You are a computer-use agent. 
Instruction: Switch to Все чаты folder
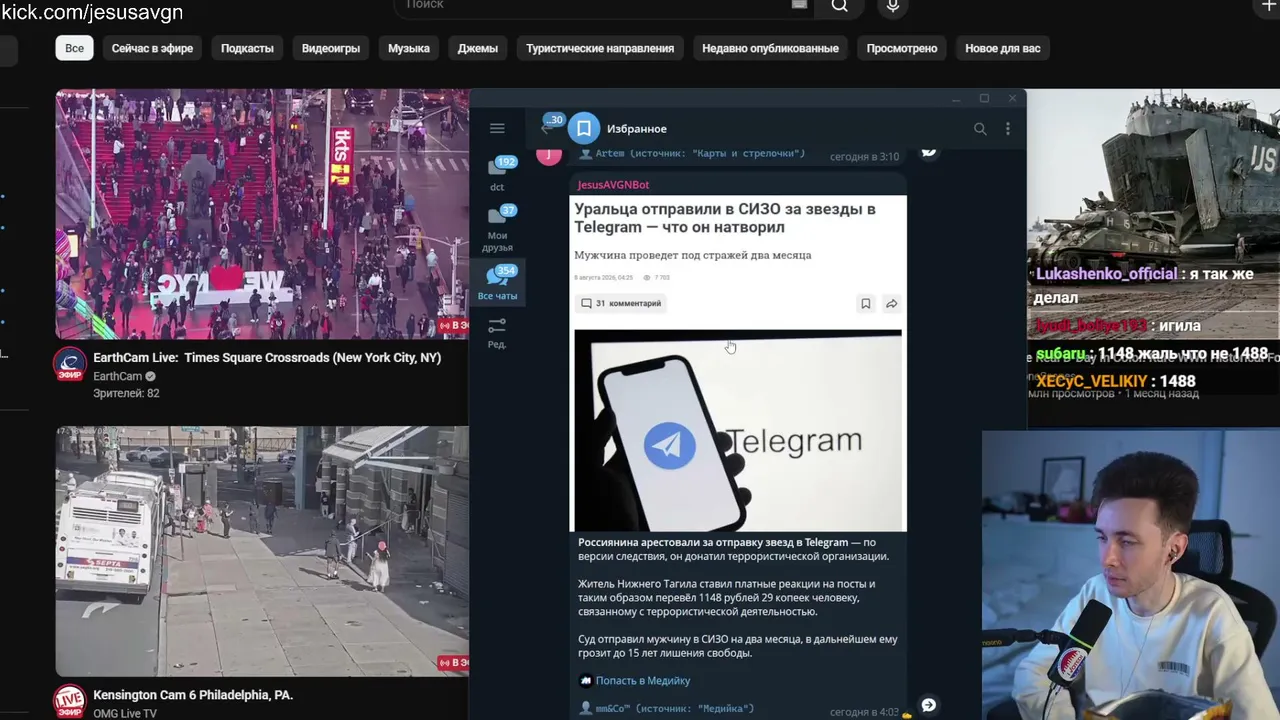(498, 282)
